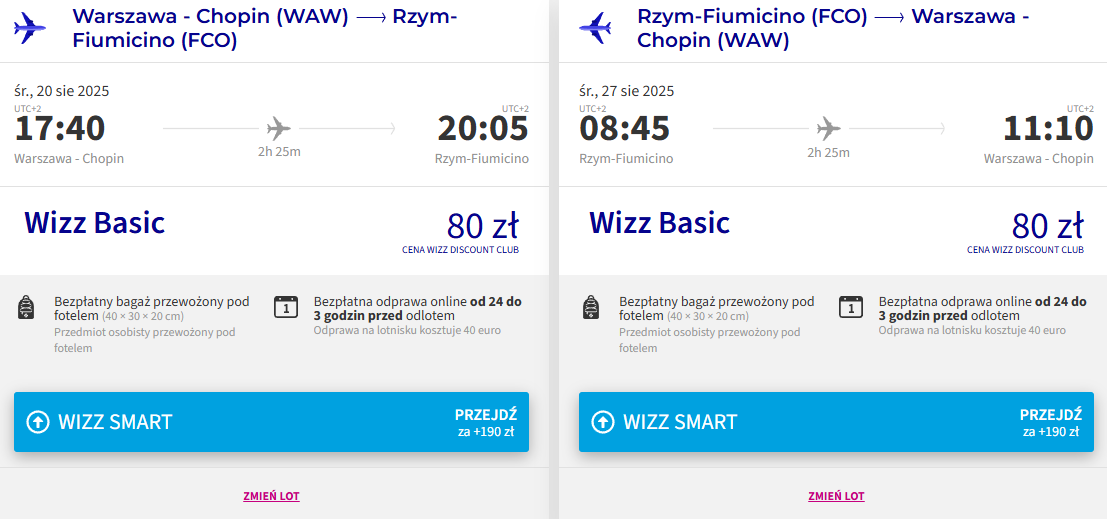Click the airplane icon beside Rzym-Fiumicino (FCO) header
1107x519 pixels.
594,28
